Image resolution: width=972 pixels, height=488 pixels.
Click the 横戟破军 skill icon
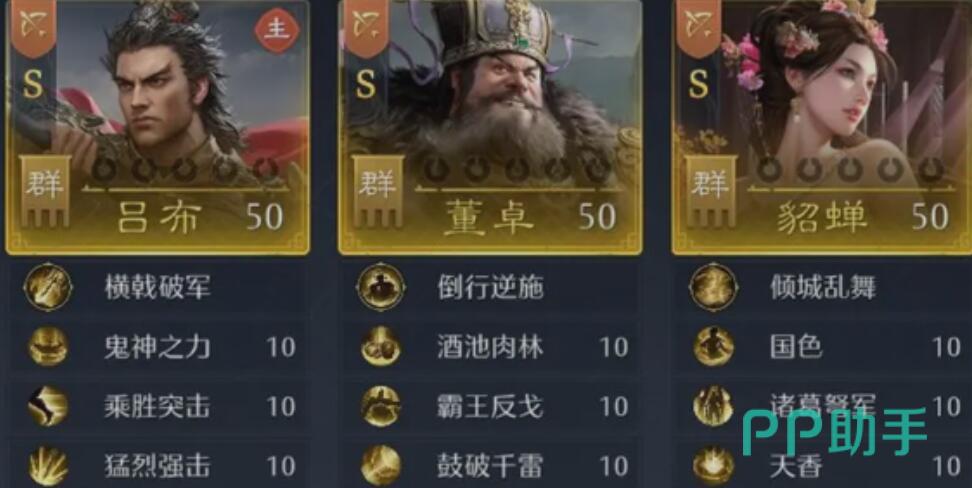tap(48, 287)
